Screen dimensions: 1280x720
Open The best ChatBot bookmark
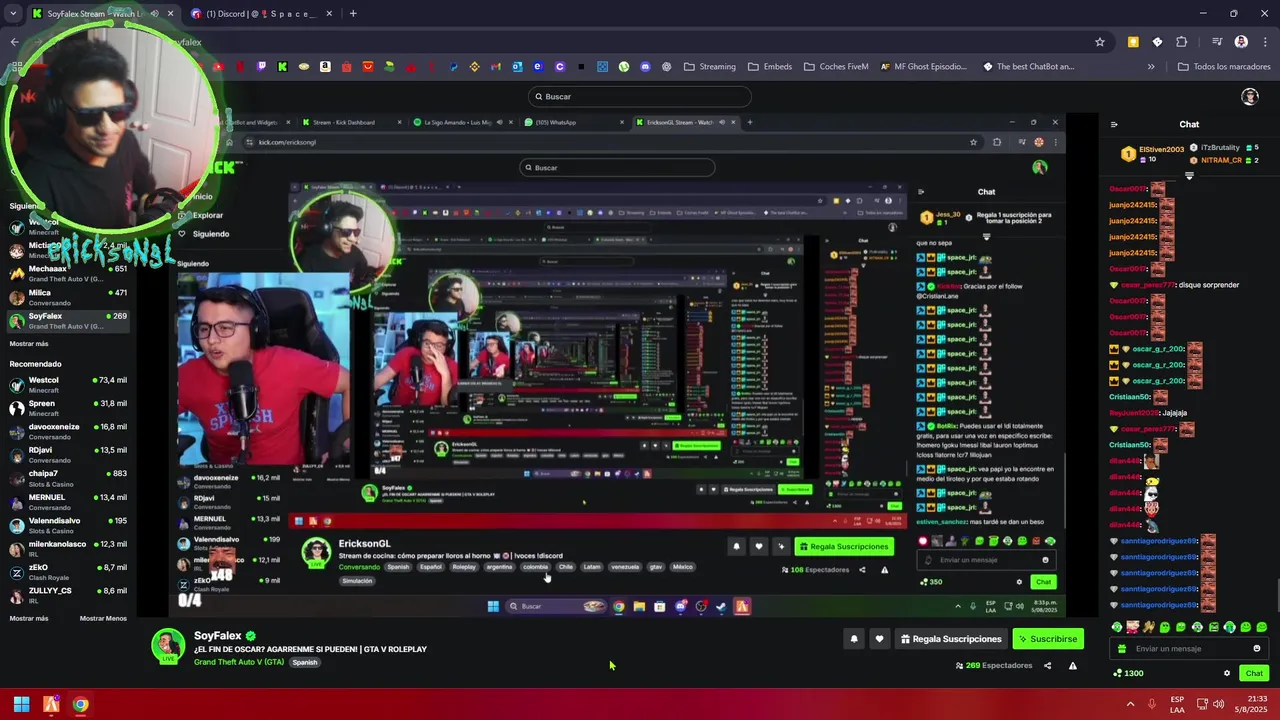(x=1029, y=67)
